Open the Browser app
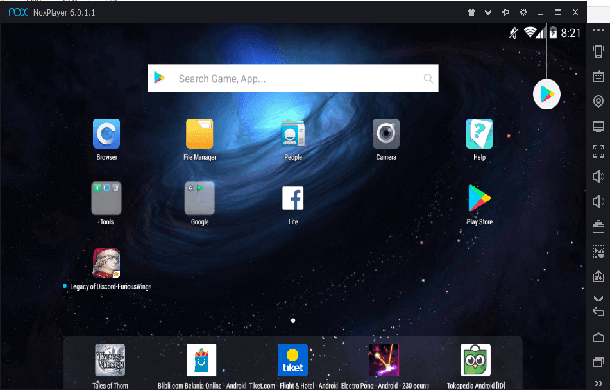This screenshot has height=390, width=610. pyautogui.click(x=107, y=134)
